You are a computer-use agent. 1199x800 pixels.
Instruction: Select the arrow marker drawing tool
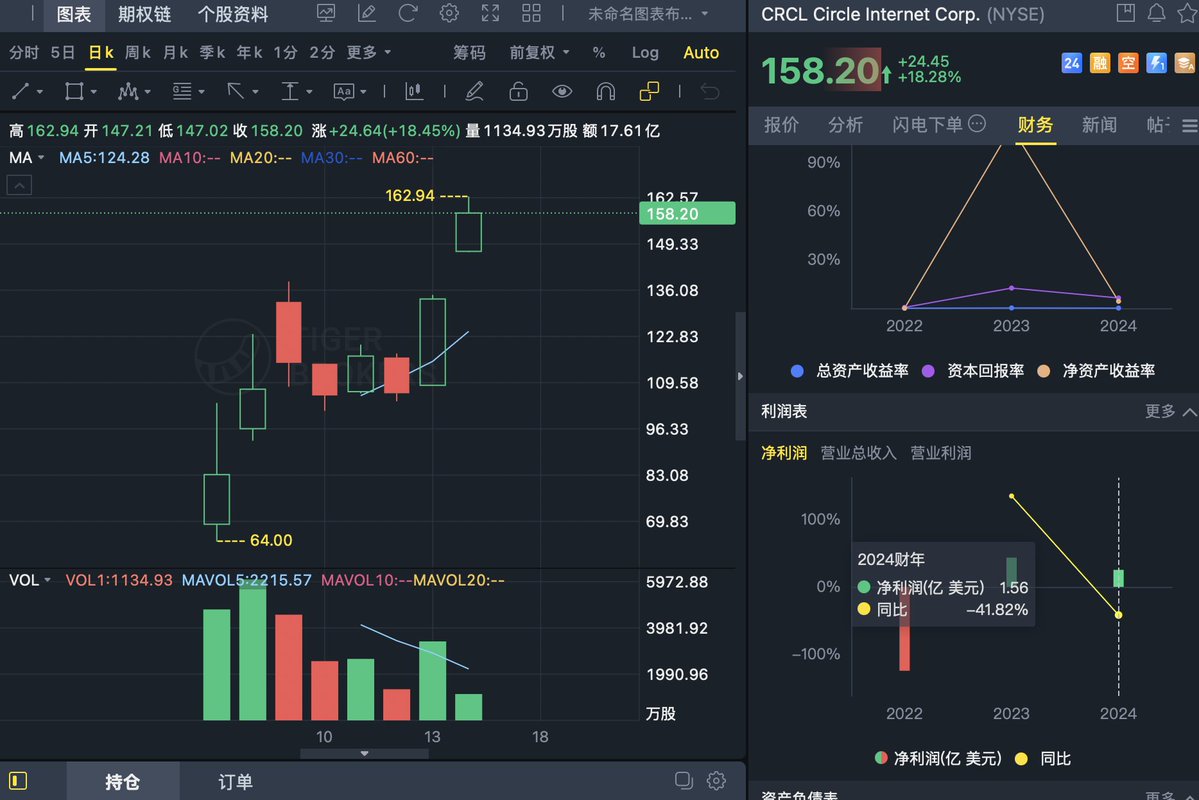(x=236, y=92)
